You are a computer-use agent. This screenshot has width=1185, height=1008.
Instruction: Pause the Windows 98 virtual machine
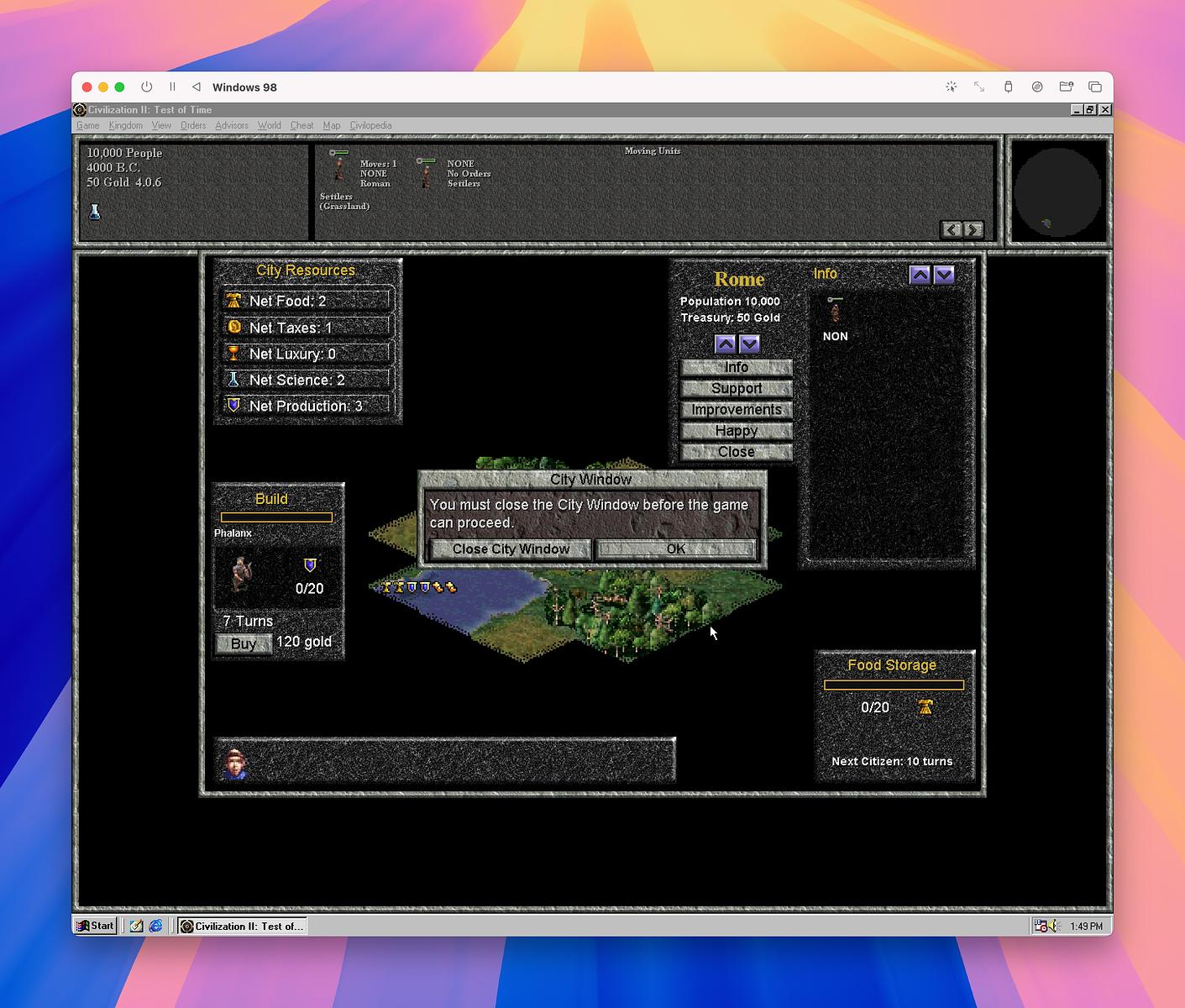pyautogui.click(x=172, y=87)
